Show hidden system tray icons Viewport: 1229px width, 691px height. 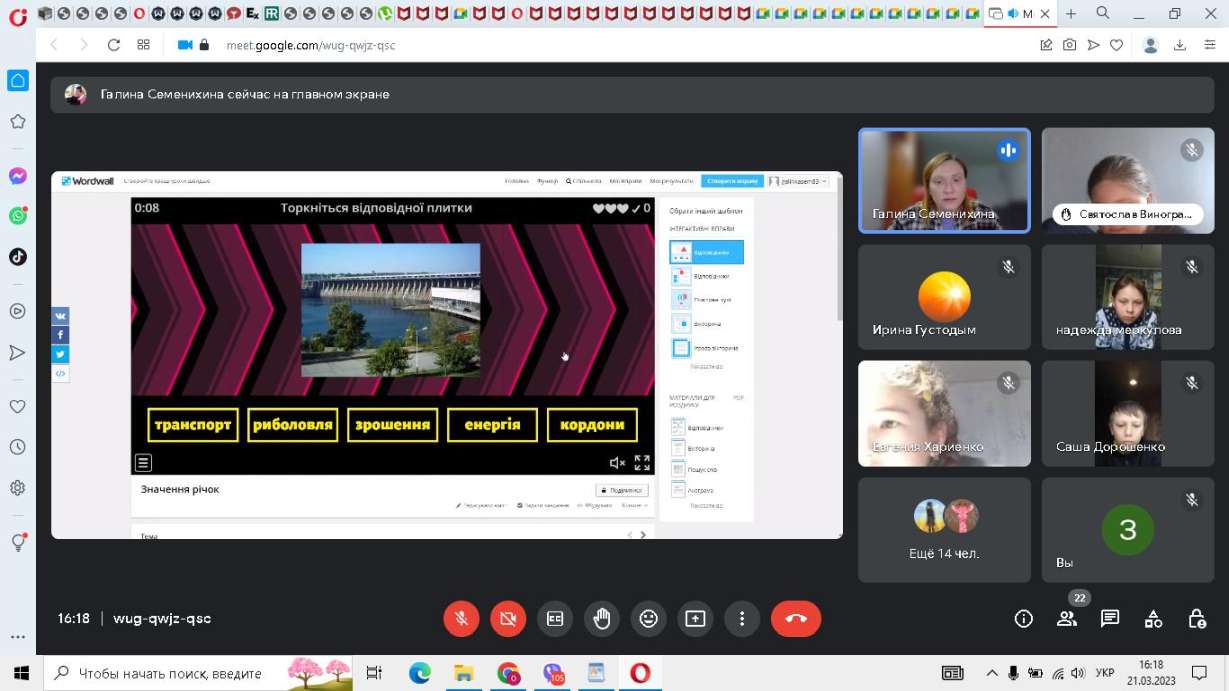pos(992,673)
